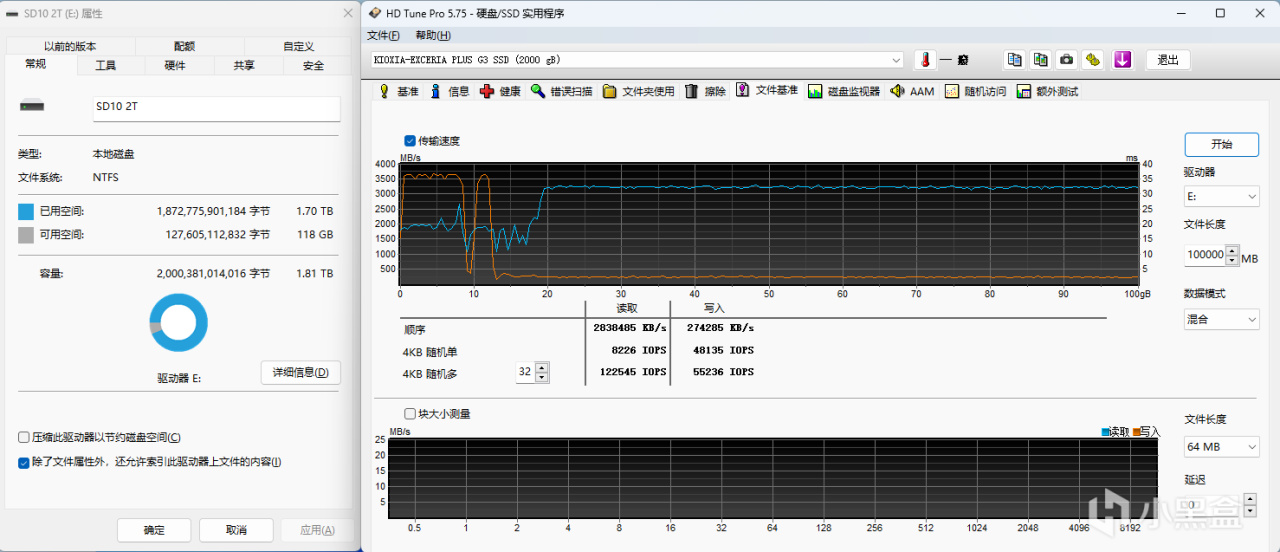
Task: Click the camera save screenshot icon
Action: pyautogui.click(x=1067, y=60)
